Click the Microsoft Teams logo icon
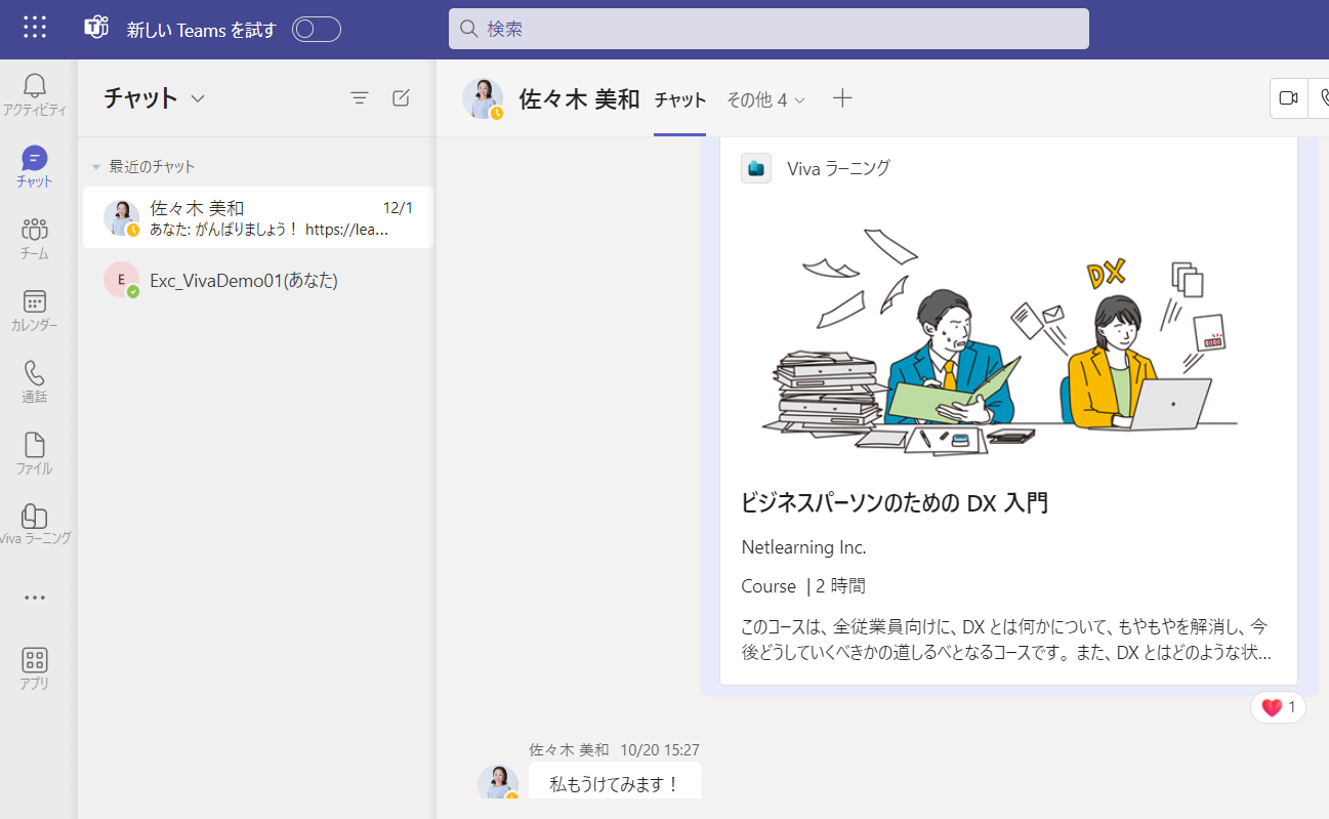This screenshot has height=819, width=1329. [x=96, y=28]
